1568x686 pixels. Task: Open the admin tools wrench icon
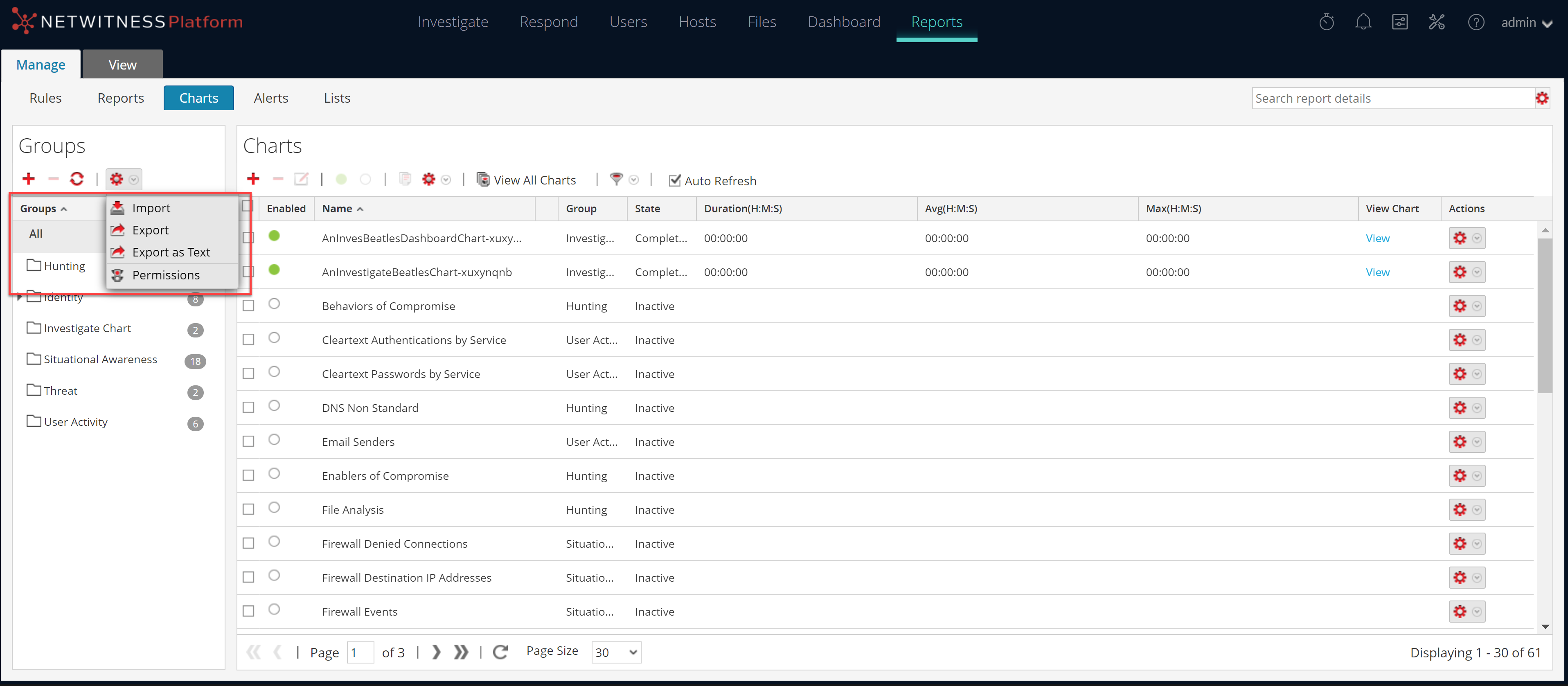click(1437, 22)
